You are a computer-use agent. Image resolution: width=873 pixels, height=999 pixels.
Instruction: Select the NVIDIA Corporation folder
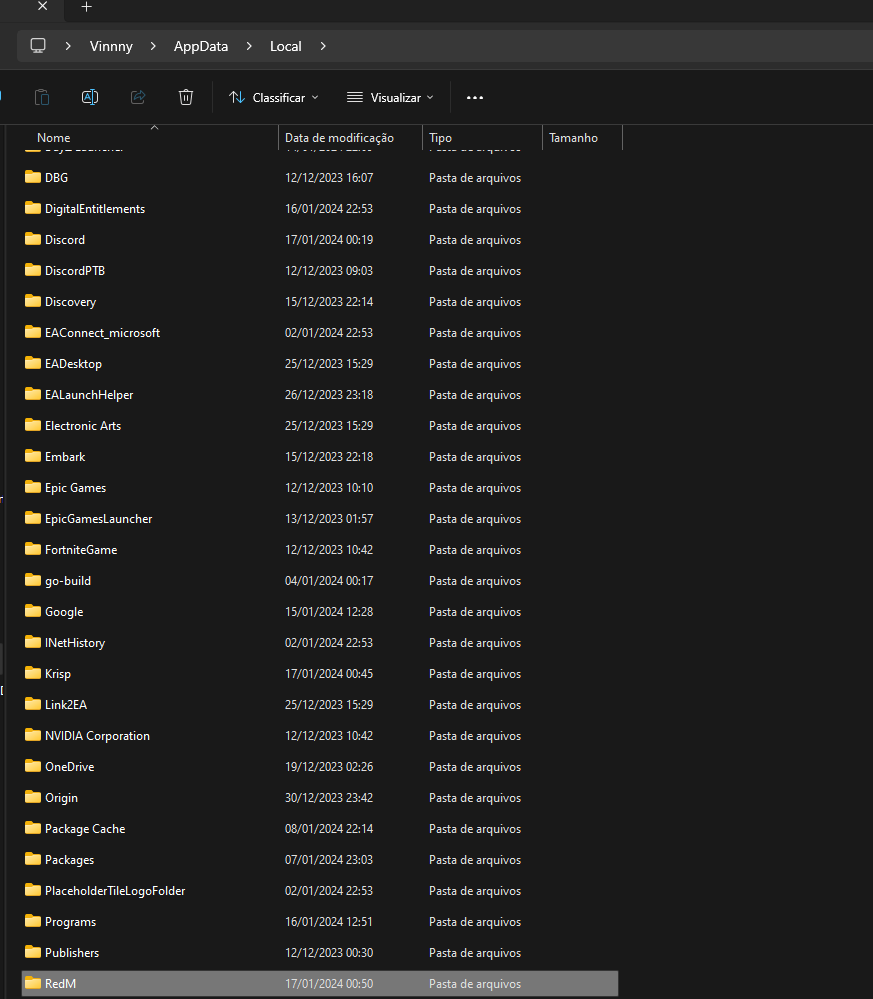pyautogui.click(x=97, y=736)
